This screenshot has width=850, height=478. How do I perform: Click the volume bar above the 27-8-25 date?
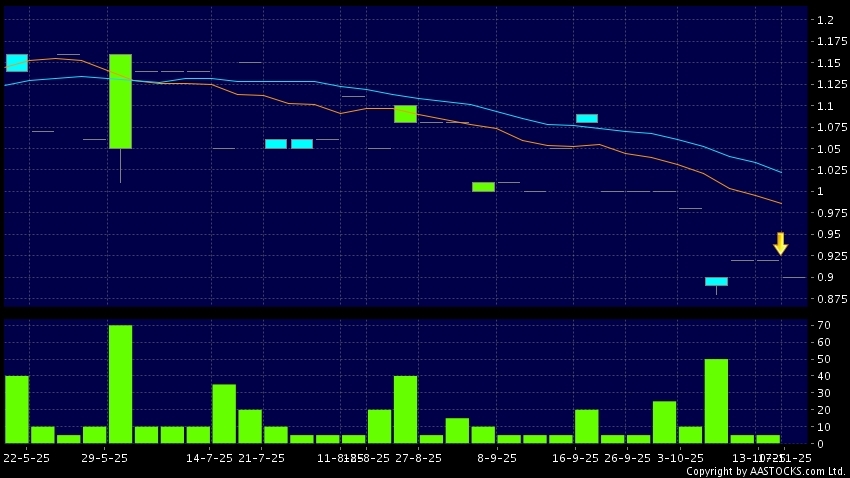tap(405, 409)
